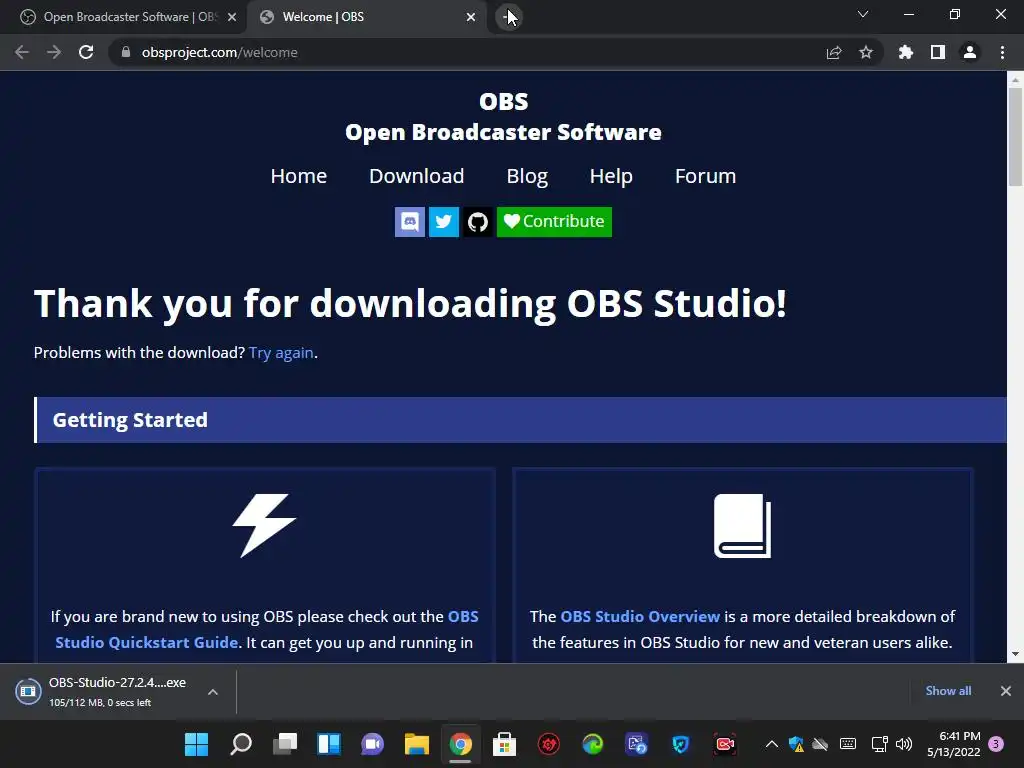The width and height of the screenshot is (1024, 768).
Task: Click the book overview icon
Action: [743, 526]
